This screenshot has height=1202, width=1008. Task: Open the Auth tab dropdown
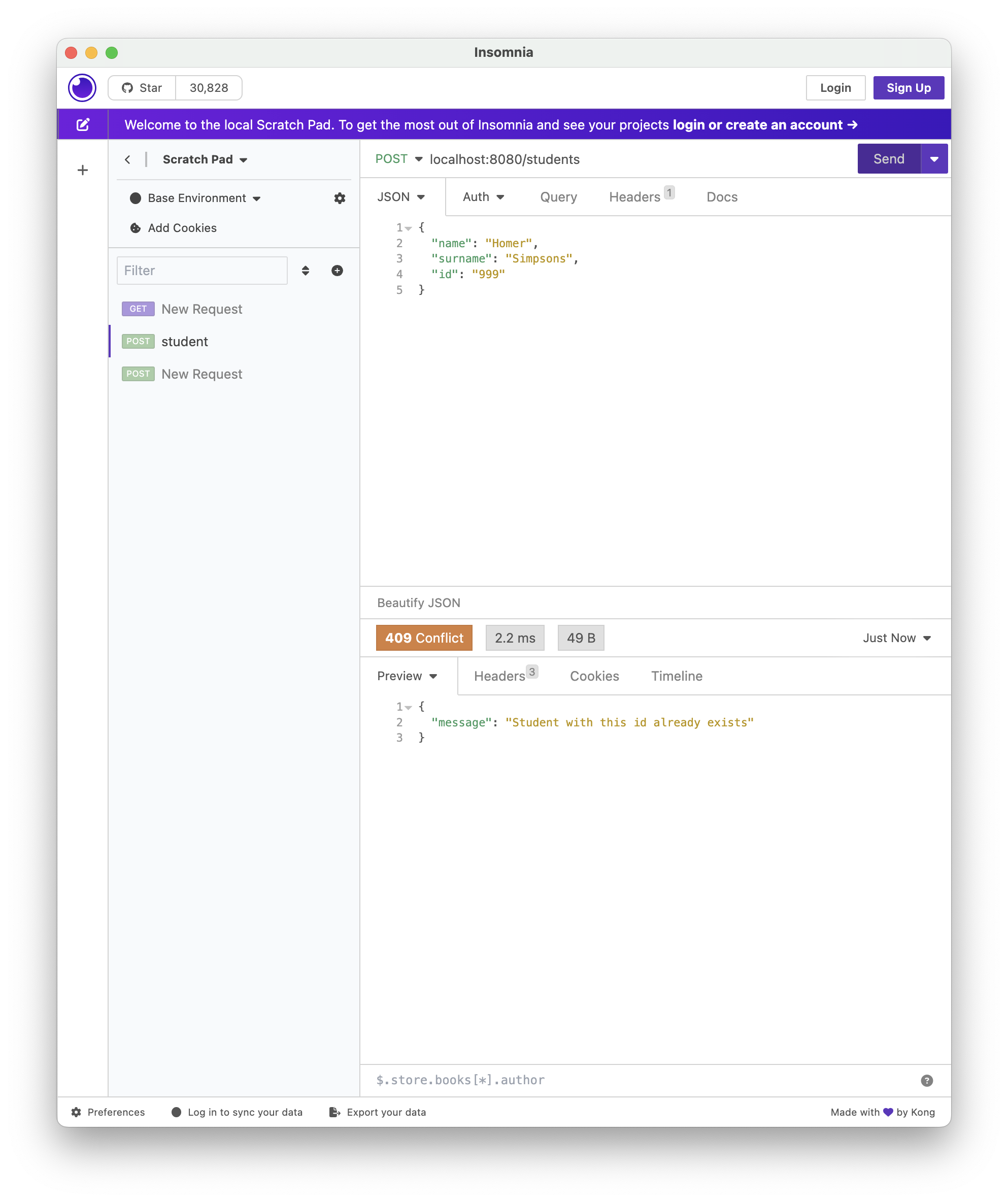click(x=484, y=197)
